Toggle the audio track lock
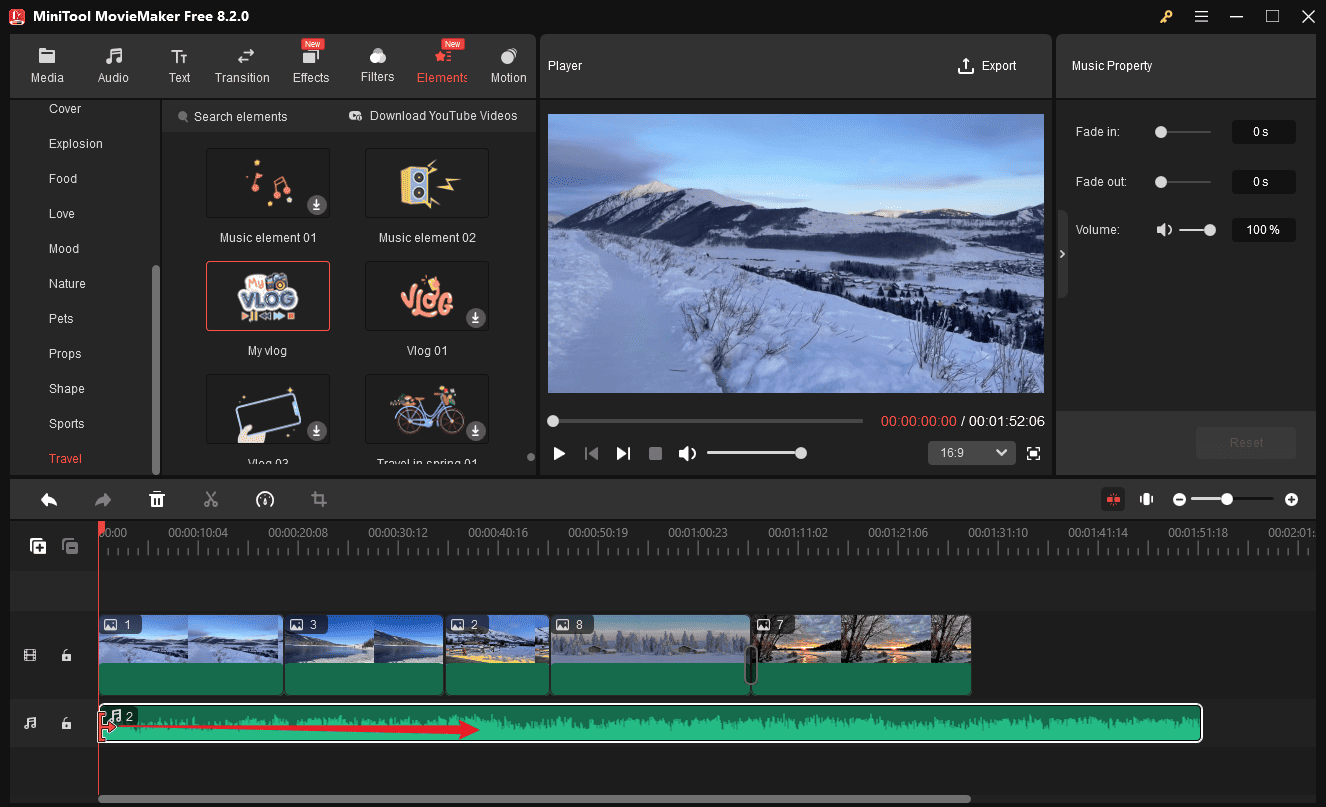The image size is (1326, 807). click(x=66, y=723)
